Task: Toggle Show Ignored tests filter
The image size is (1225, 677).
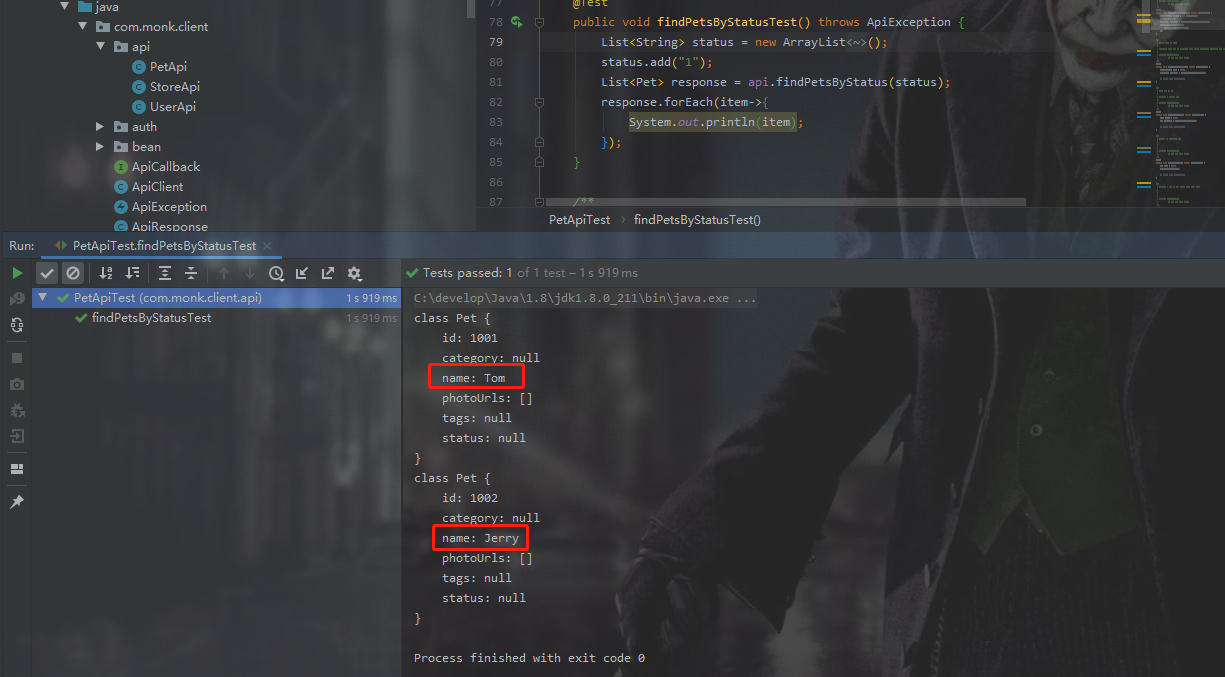Action: 72,272
